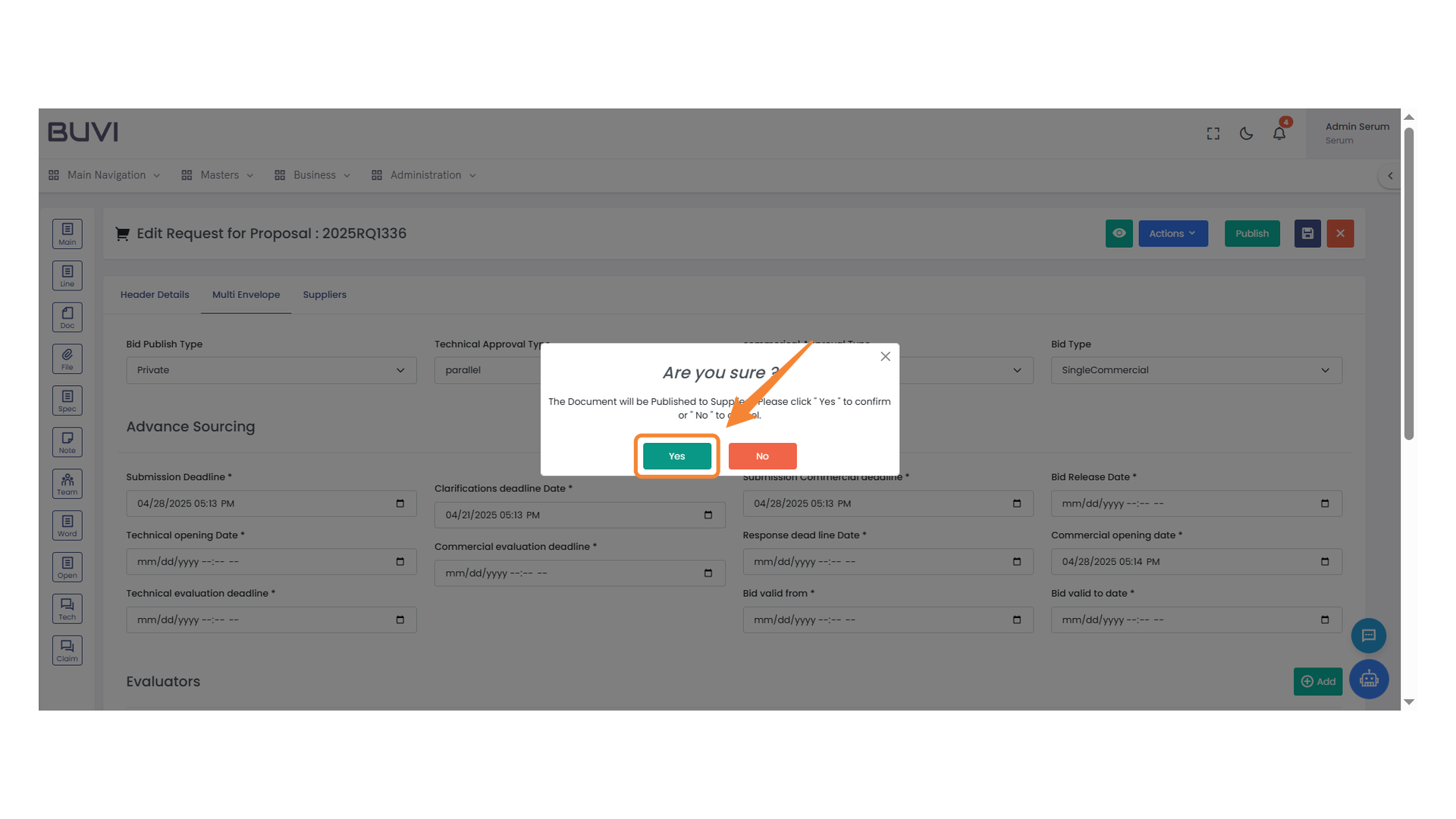Open the Administration menu
Screen dimensions: 1456x819
[425, 175]
